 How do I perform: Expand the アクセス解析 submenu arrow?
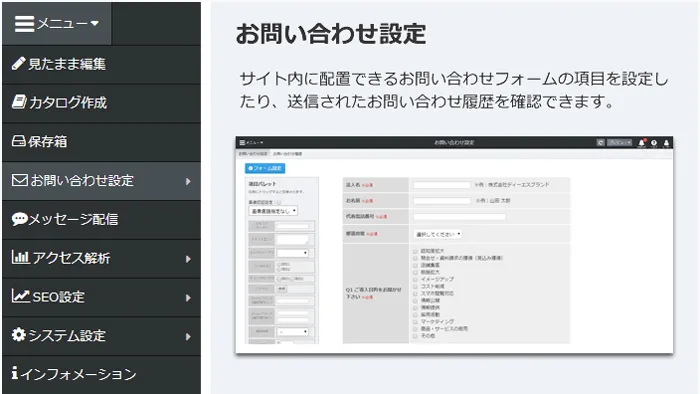pyautogui.click(x=188, y=259)
